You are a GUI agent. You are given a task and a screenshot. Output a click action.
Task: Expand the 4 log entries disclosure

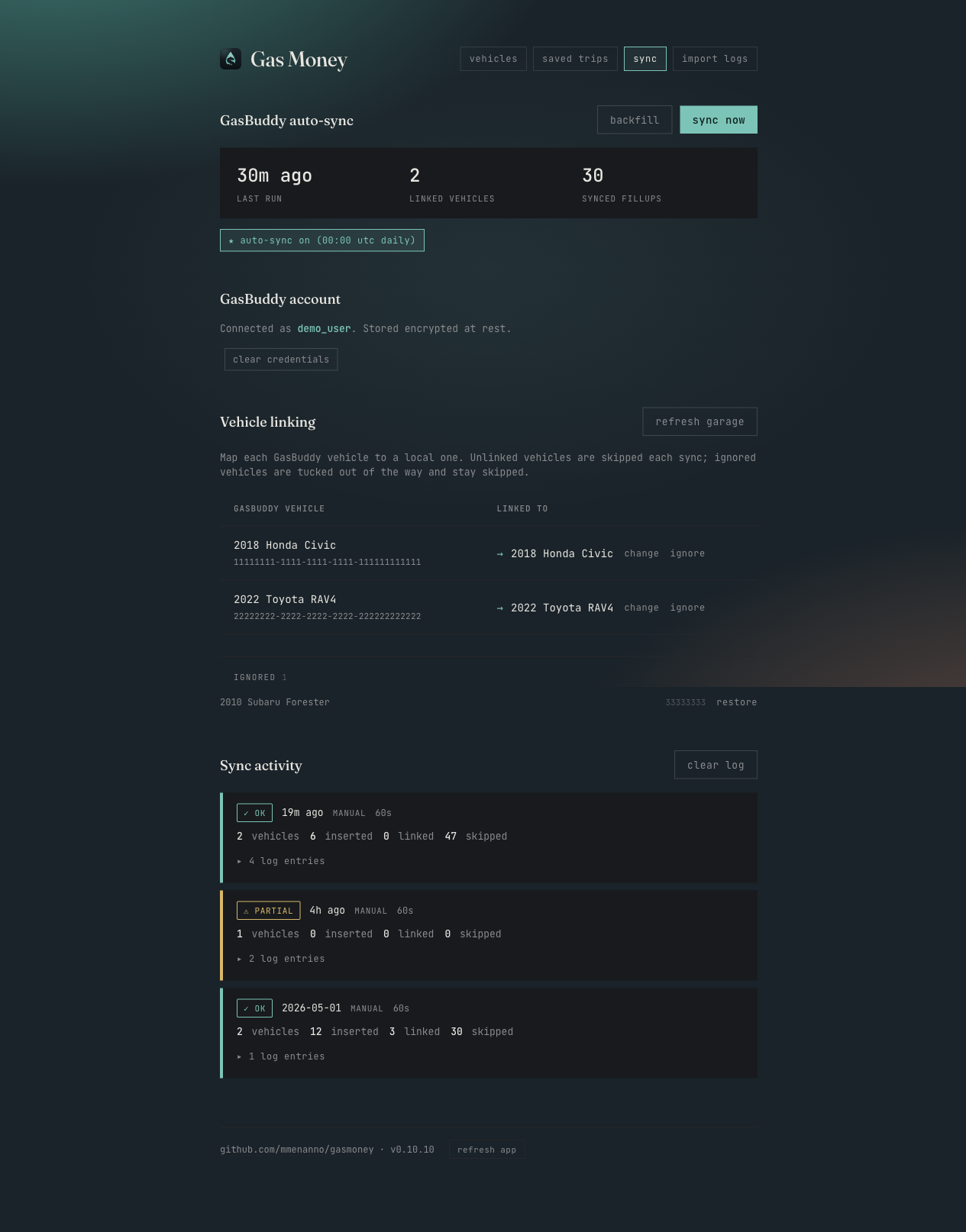pyautogui.click(x=281, y=861)
